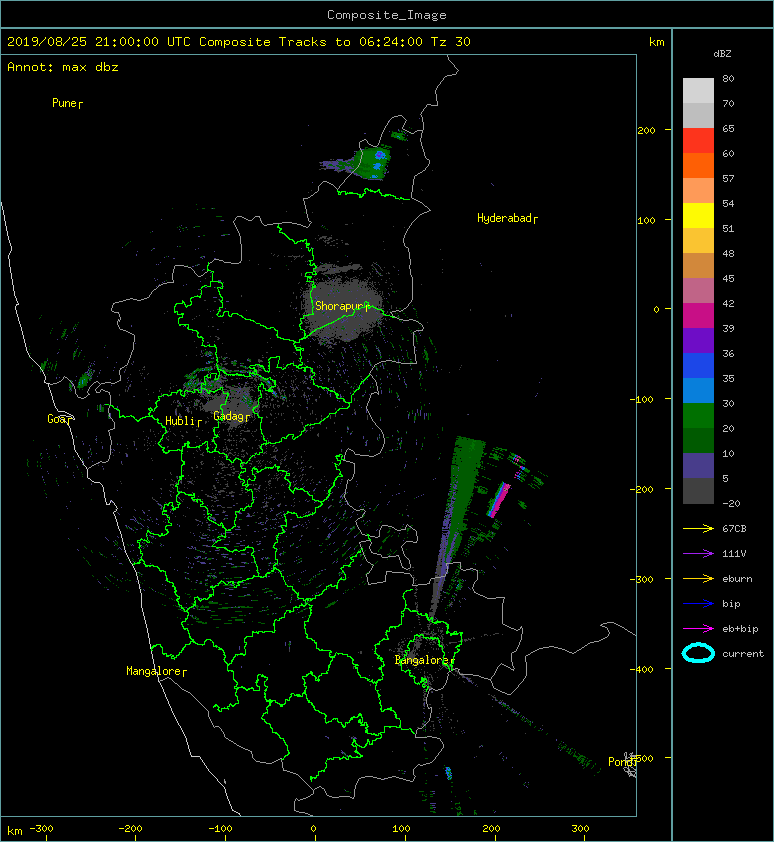The width and height of the screenshot is (774, 842).
Task: Pick the bright yellow dBZ swatch
Action: (x=698, y=215)
